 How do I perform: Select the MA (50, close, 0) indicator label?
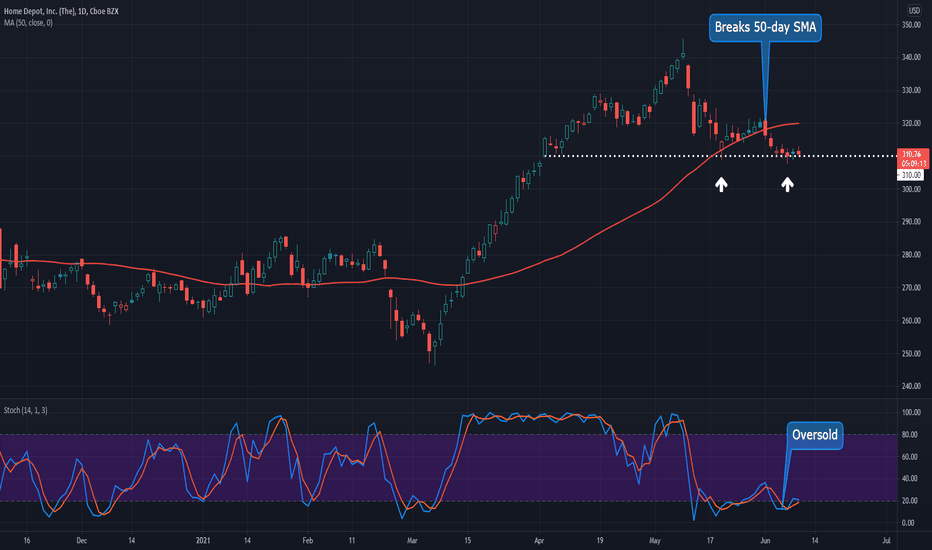point(28,23)
